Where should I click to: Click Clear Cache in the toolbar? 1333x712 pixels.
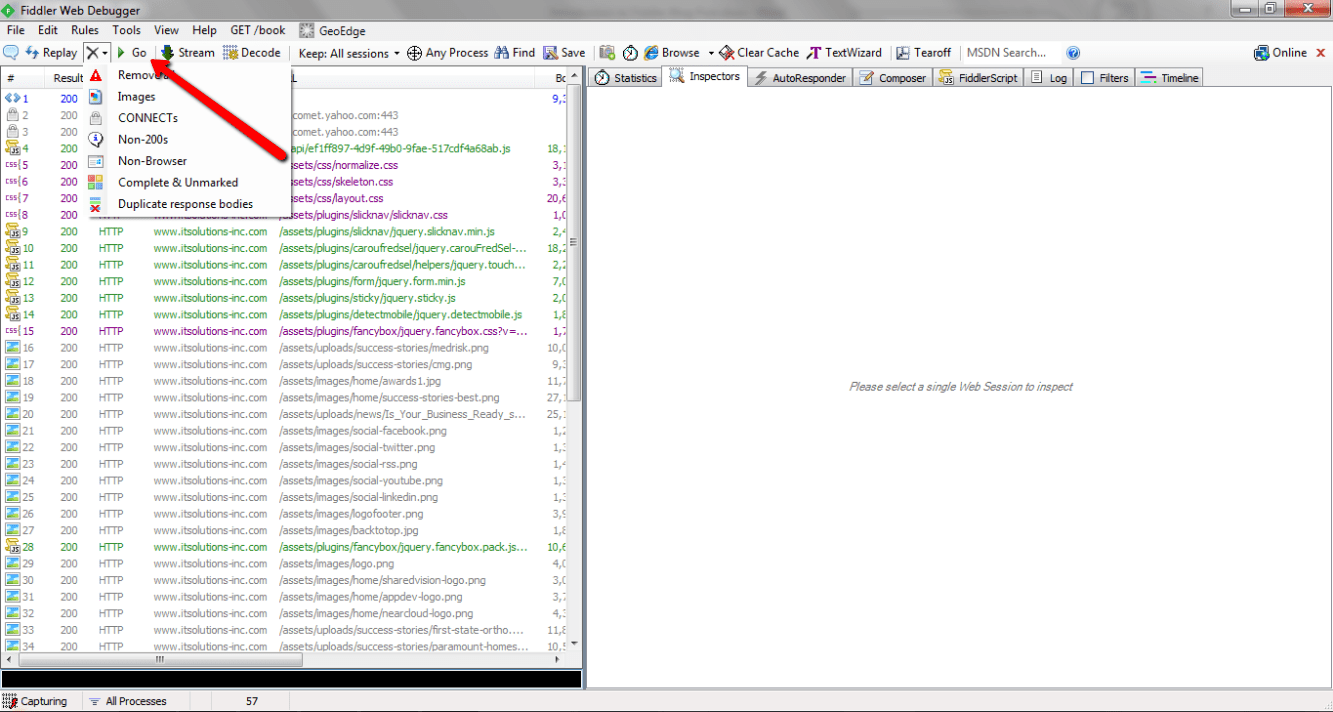click(760, 53)
